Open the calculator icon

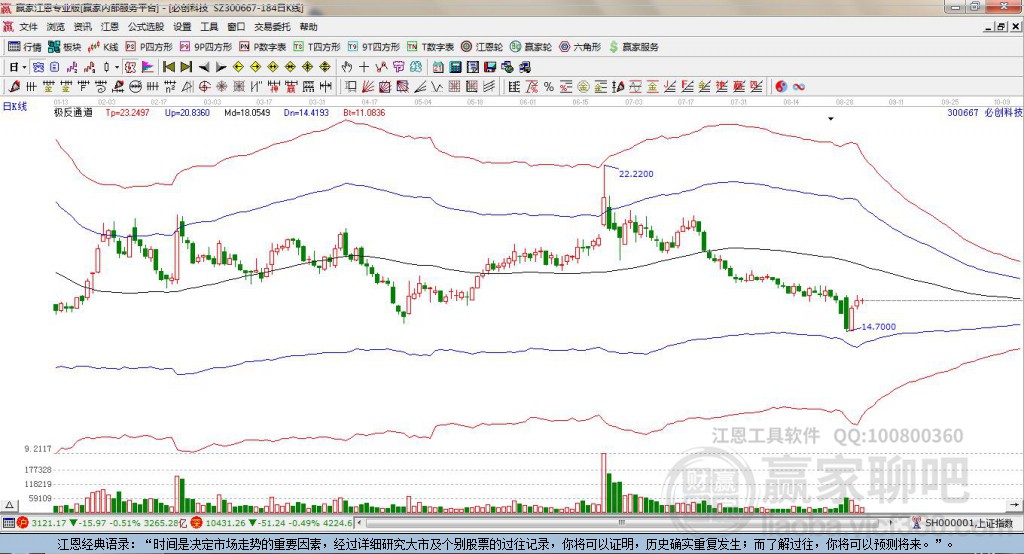click(455, 67)
